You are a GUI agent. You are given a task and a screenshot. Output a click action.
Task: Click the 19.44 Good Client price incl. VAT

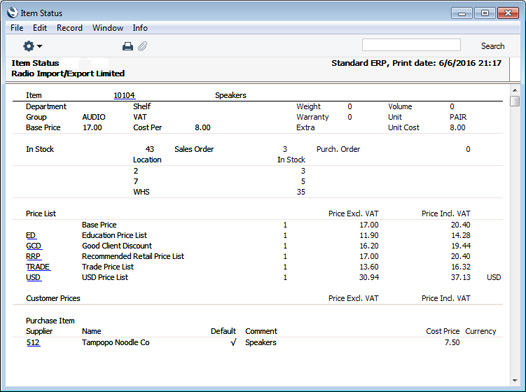point(461,246)
